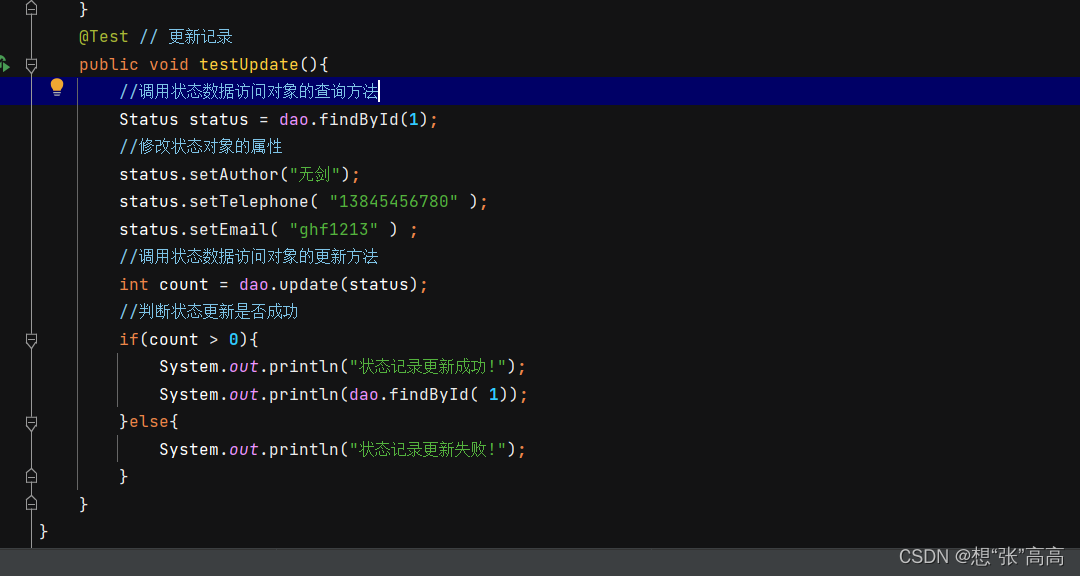Click the comment 调用状态数据访问对象的更新方法

pyautogui.click(x=249, y=257)
